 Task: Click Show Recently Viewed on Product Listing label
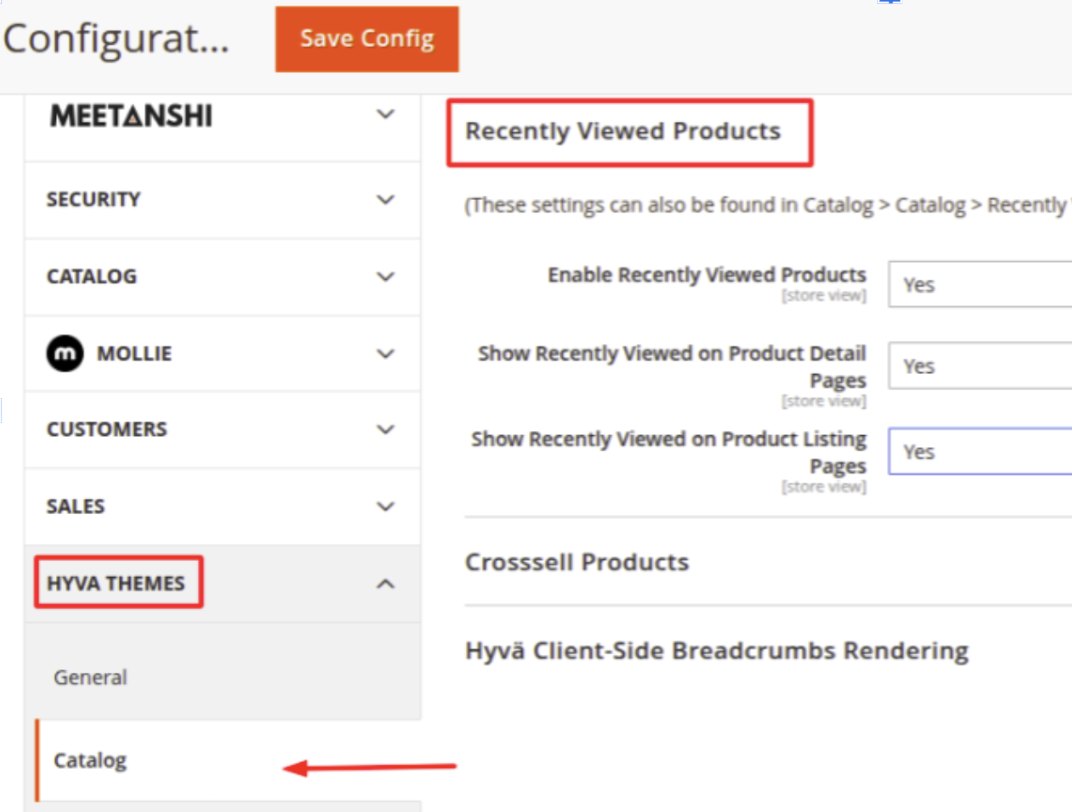click(669, 452)
